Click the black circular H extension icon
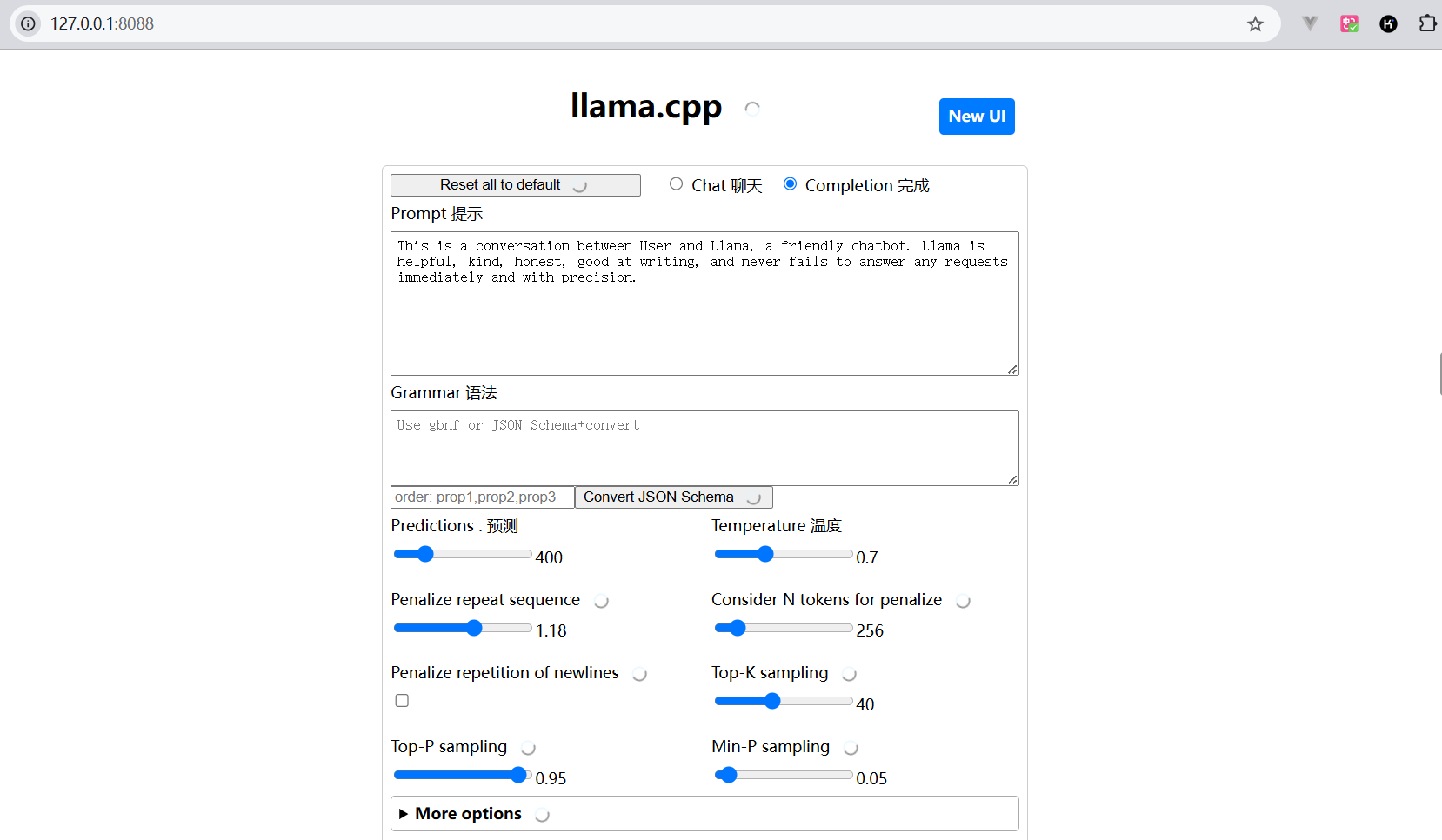Image resolution: width=1442 pixels, height=840 pixels. [x=1389, y=24]
